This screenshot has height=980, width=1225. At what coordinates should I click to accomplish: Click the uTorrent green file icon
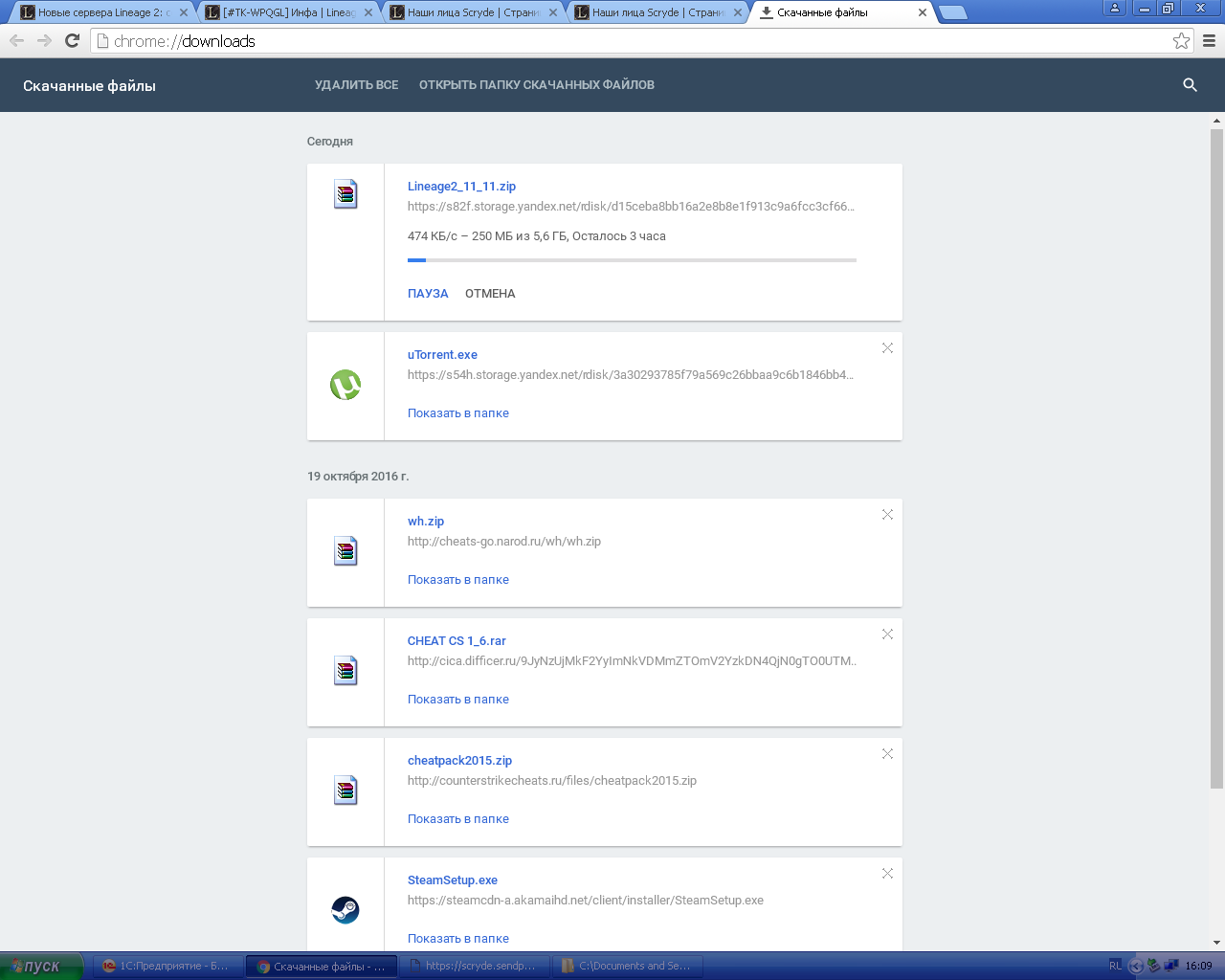[x=345, y=385]
